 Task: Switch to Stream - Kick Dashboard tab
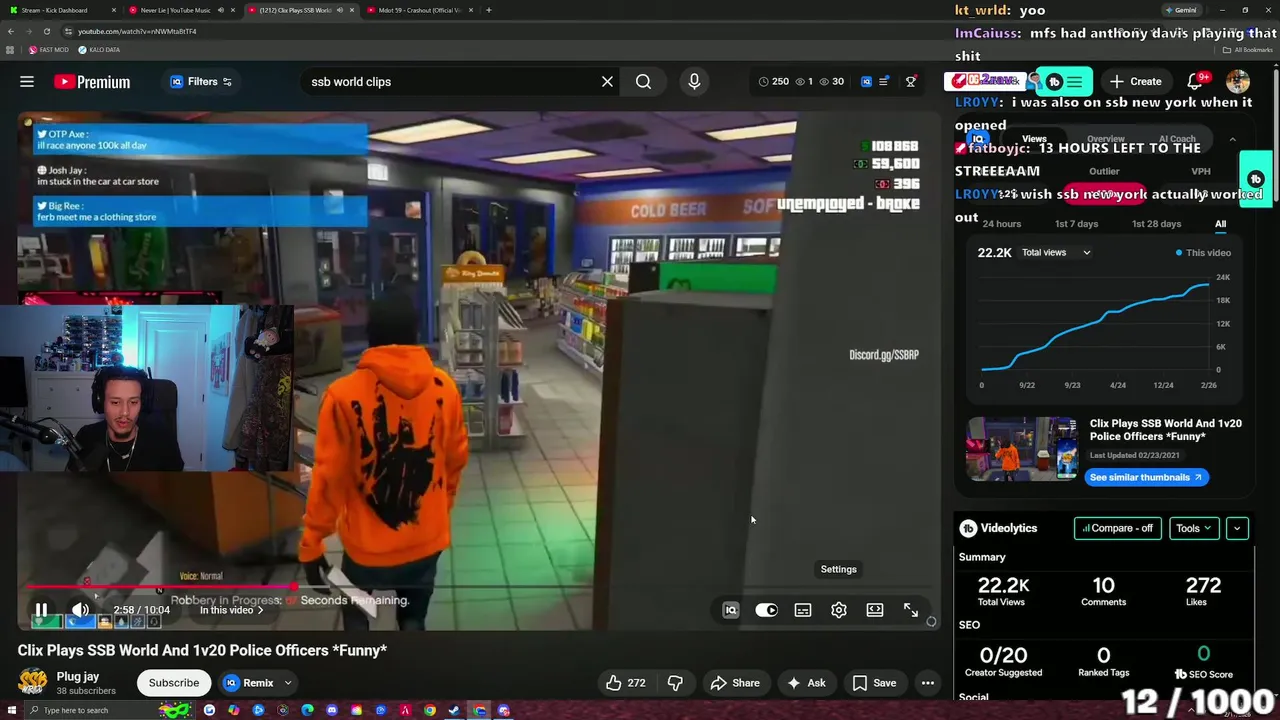pos(60,10)
